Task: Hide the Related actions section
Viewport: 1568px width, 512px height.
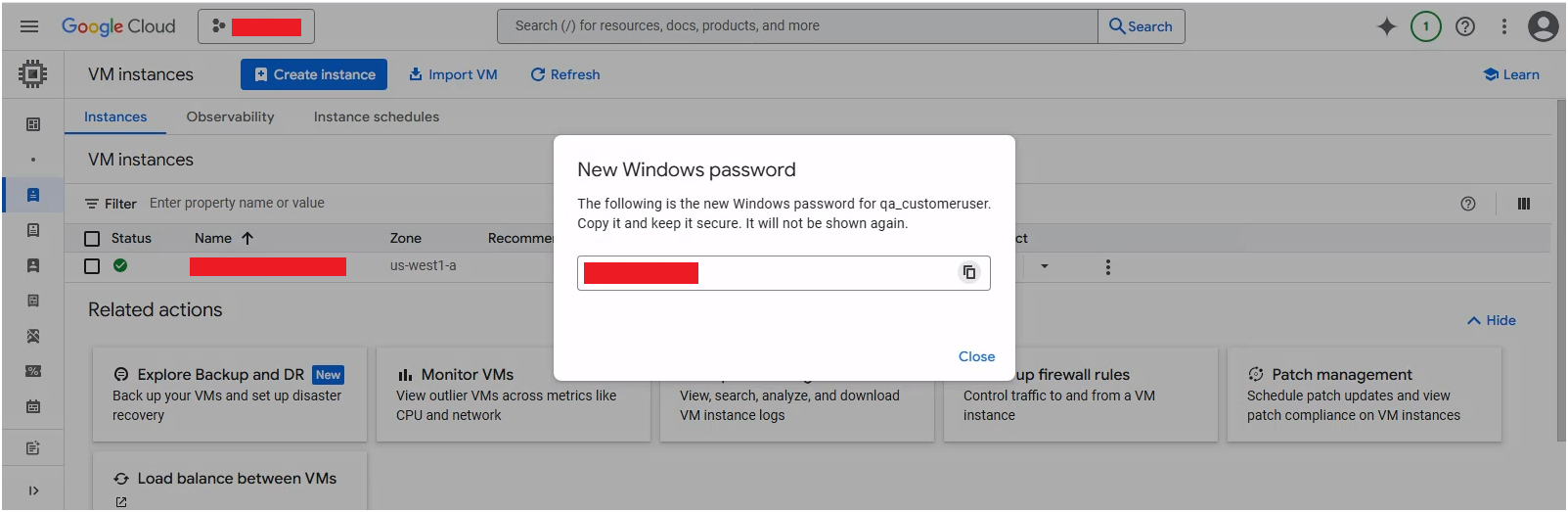Action: point(1491,320)
